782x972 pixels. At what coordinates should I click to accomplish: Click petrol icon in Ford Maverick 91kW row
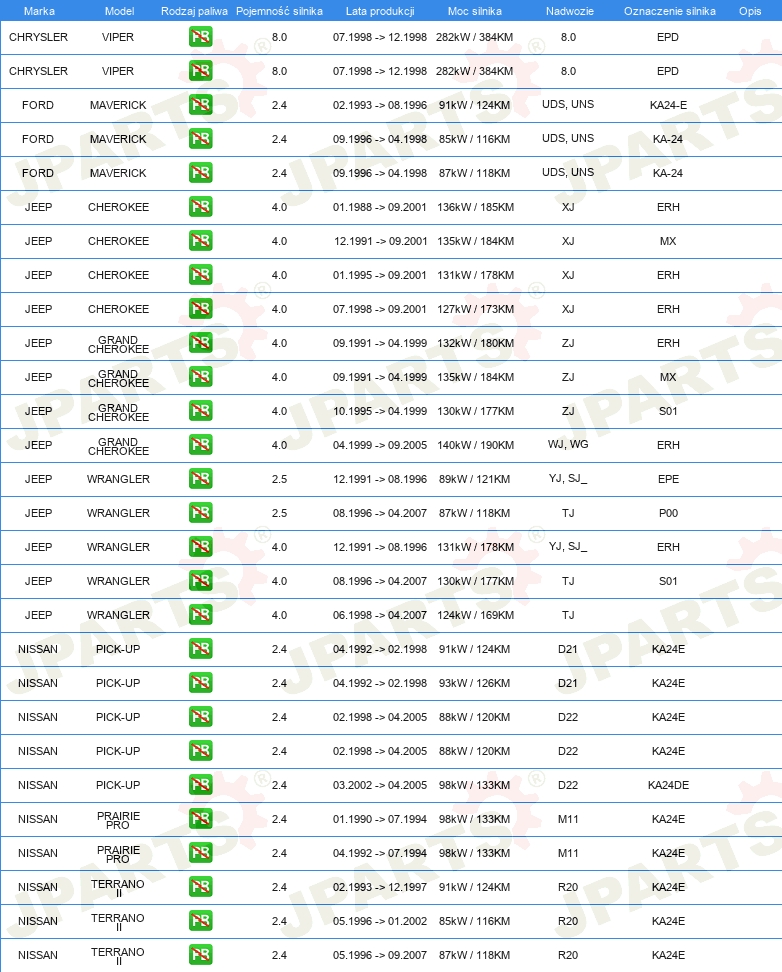(x=200, y=105)
